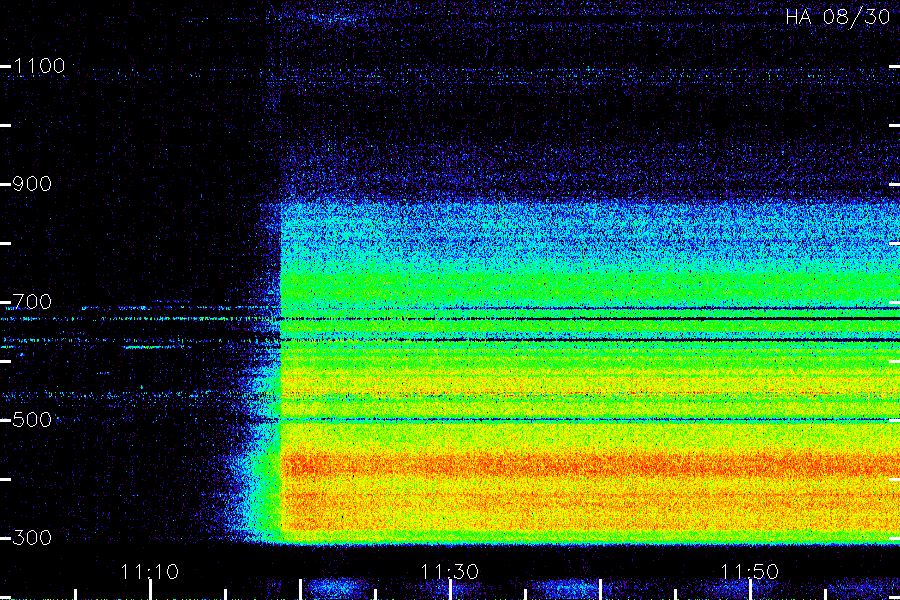Click the 300 frequency axis label
The width and height of the screenshot is (900, 600).
click(32, 537)
